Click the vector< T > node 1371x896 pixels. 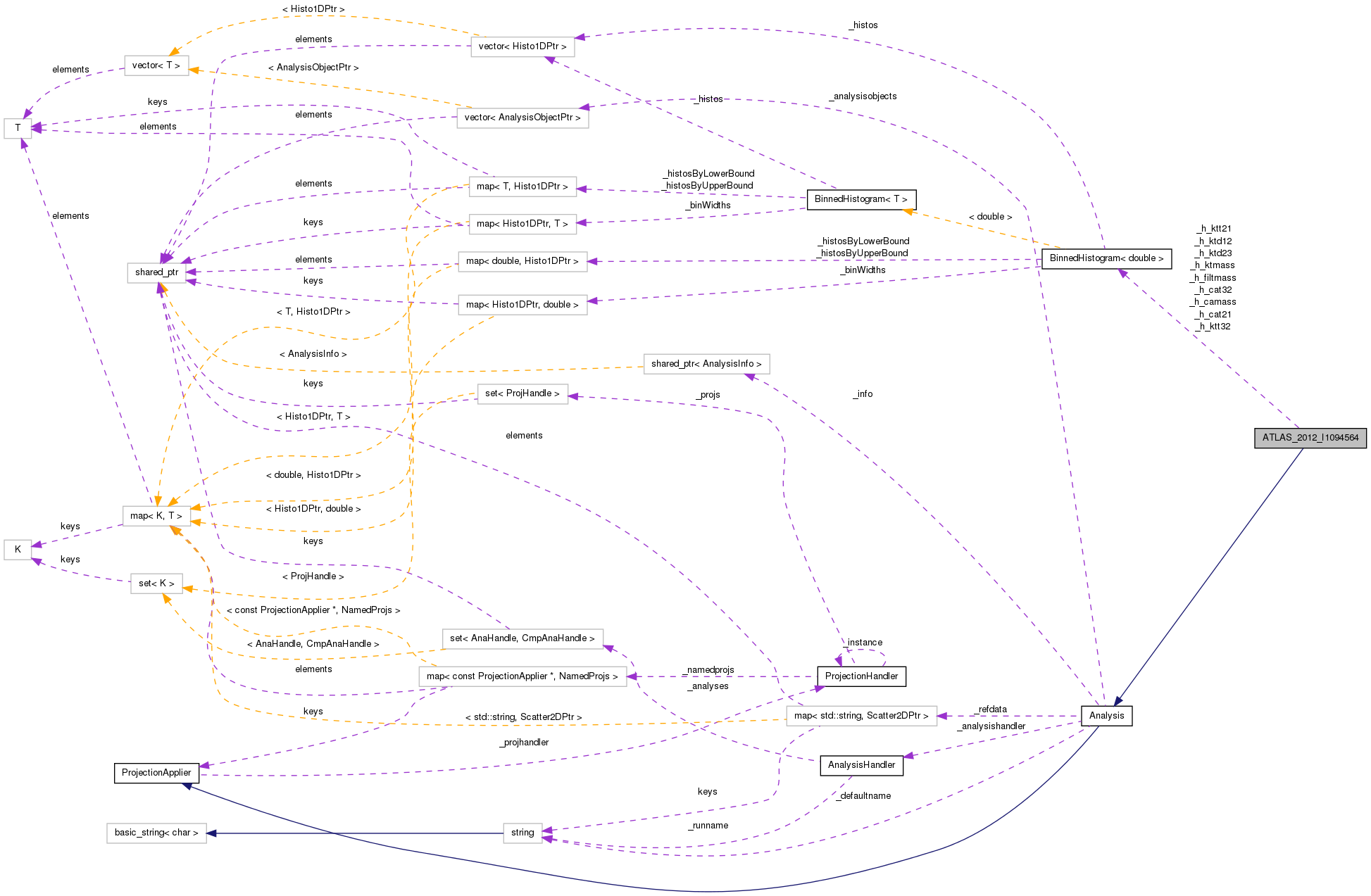pos(156,65)
